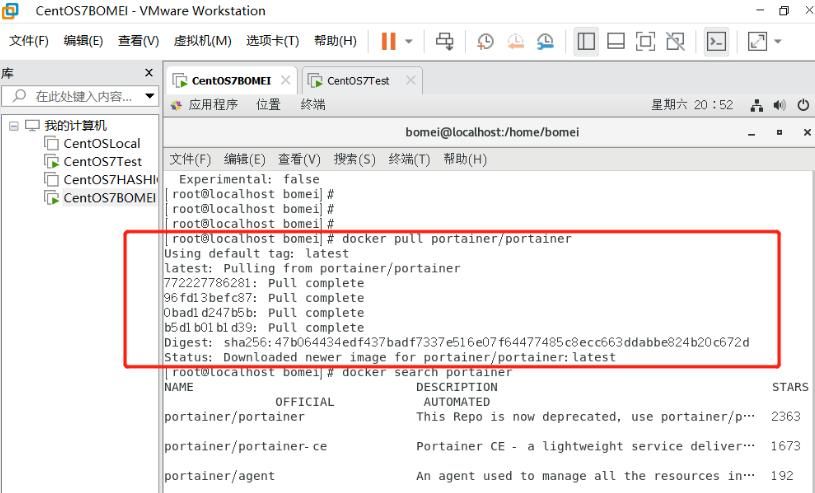Click the terminal title bomei@localhost:/home/bomei
This screenshot has width=815, height=493.
click(x=492, y=133)
